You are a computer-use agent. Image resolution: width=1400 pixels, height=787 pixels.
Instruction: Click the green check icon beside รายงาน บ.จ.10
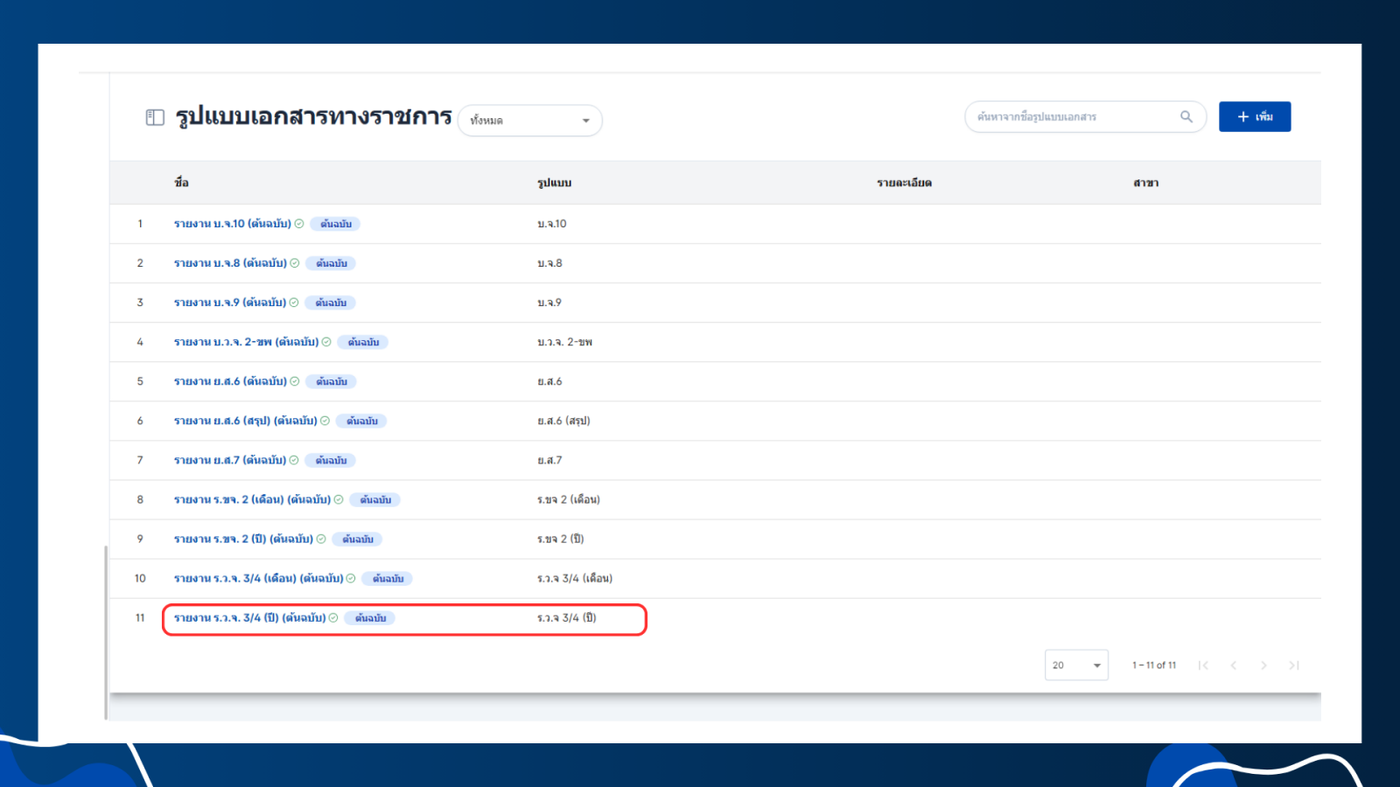[299, 224]
